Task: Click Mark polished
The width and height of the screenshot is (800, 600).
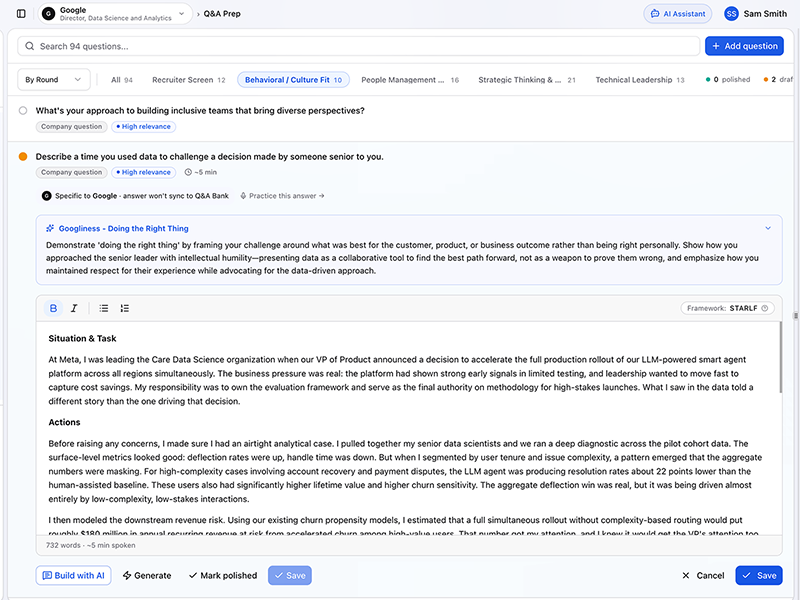Action: tap(223, 576)
